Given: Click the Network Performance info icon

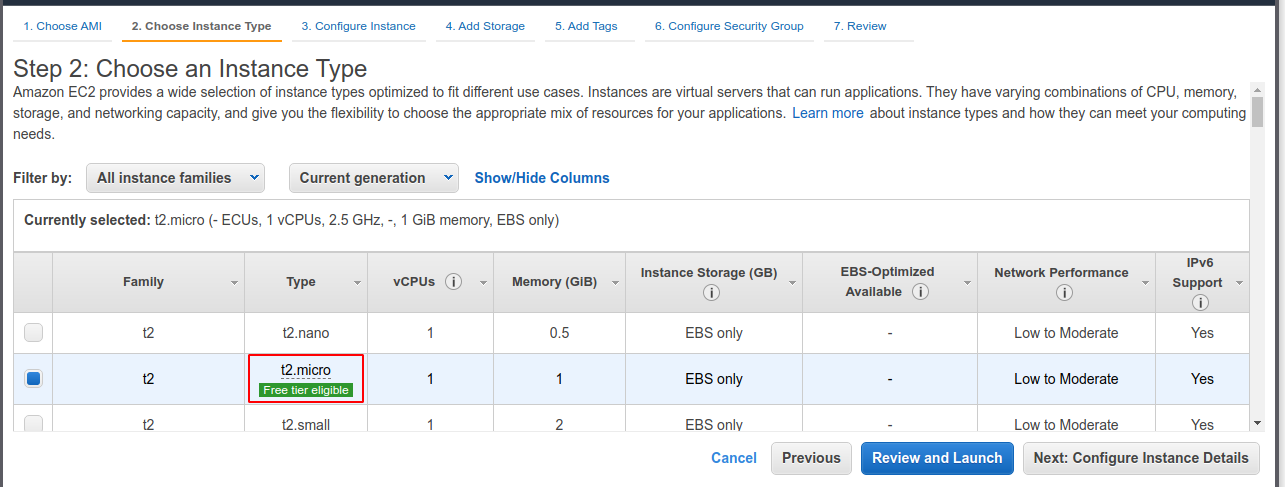Looking at the screenshot, I should point(1064,293).
